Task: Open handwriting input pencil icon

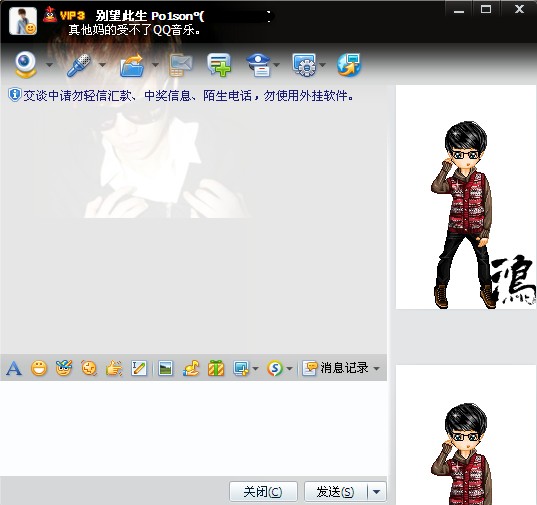Action: tap(139, 368)
